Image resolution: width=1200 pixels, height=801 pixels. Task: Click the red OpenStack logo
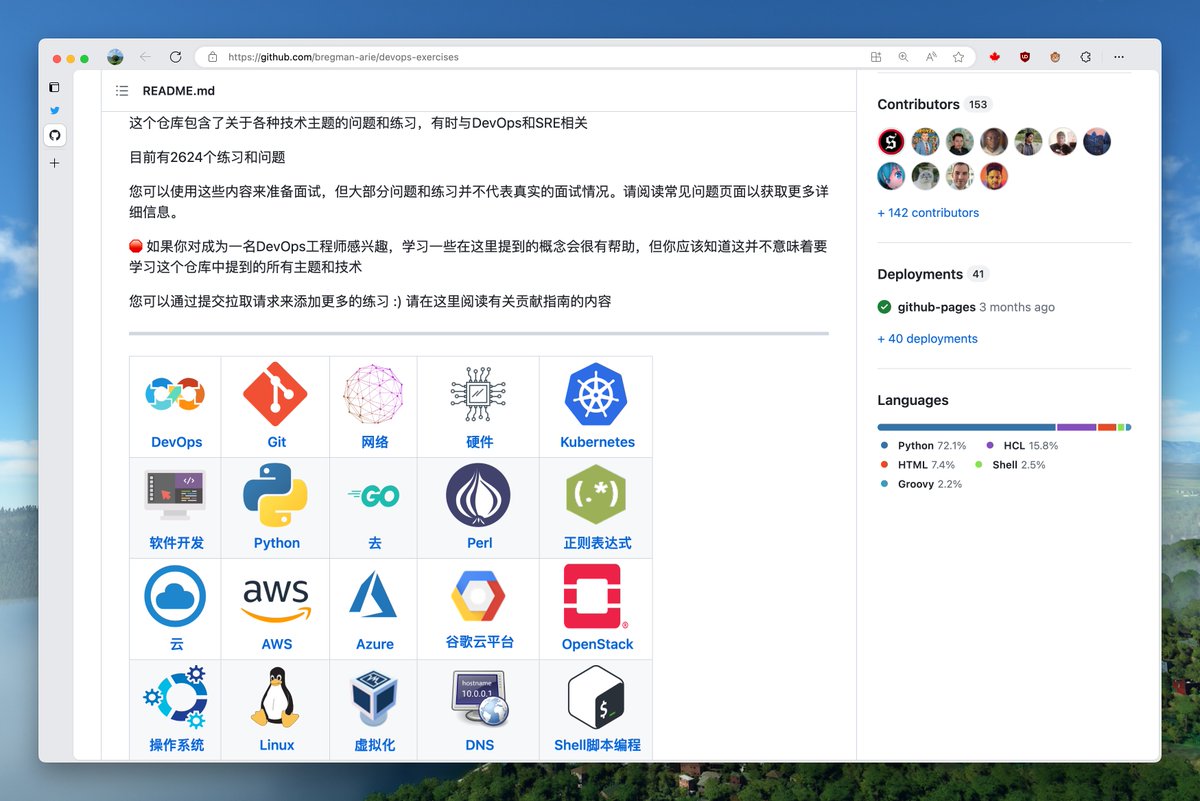pos(596,596)
